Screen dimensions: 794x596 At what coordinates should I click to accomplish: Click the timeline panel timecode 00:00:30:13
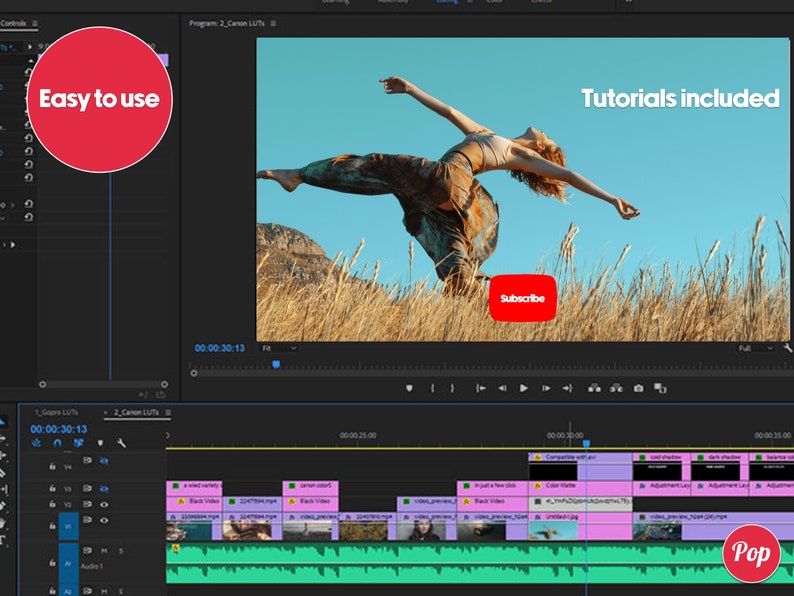click(59, 429)
